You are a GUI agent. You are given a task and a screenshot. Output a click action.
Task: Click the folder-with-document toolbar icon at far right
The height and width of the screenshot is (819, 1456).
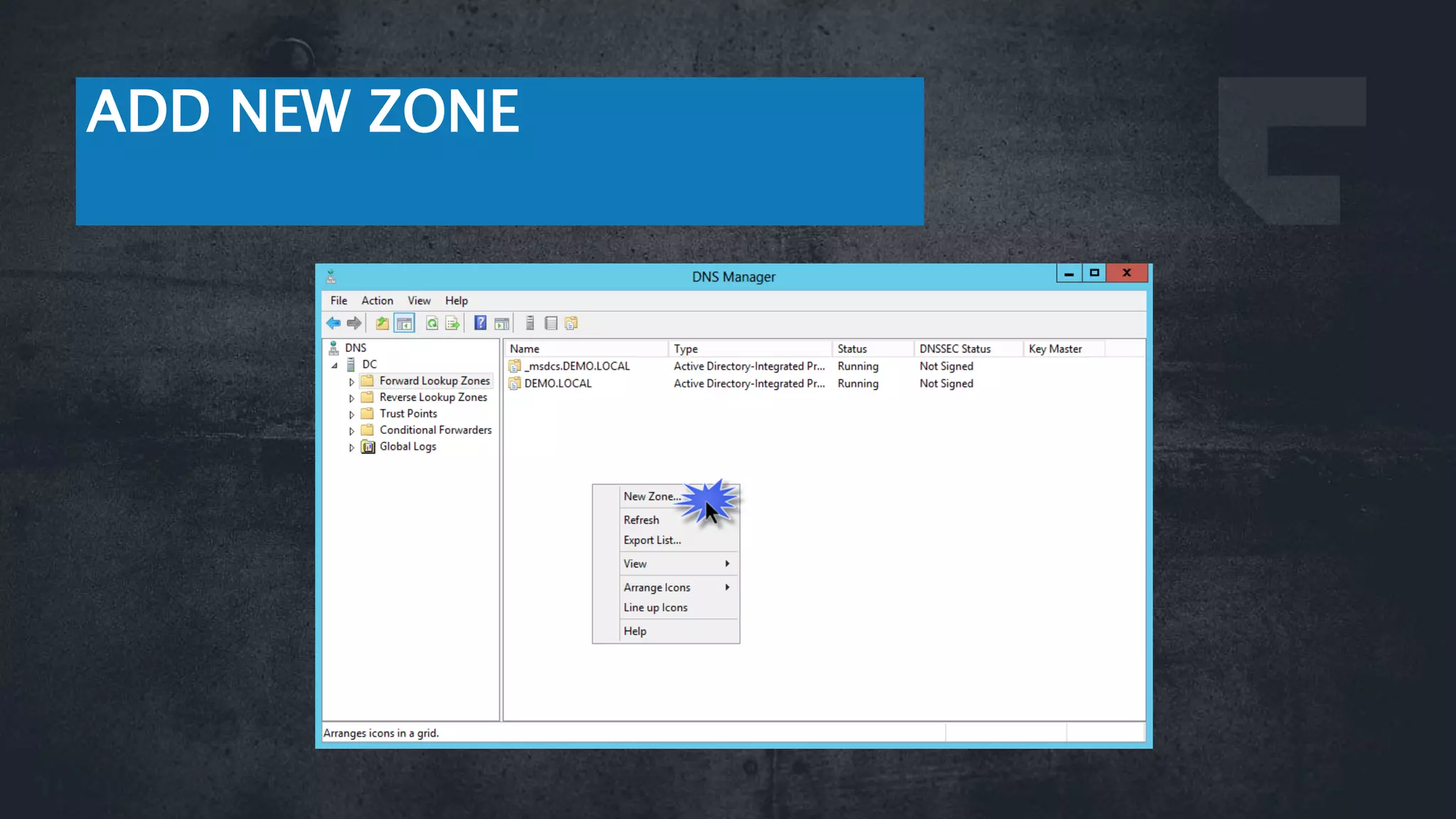(571, 323)
